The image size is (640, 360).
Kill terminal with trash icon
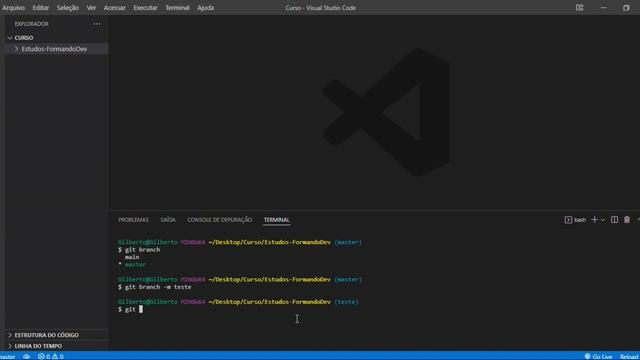pyautogui.click(x=627, y=220)
